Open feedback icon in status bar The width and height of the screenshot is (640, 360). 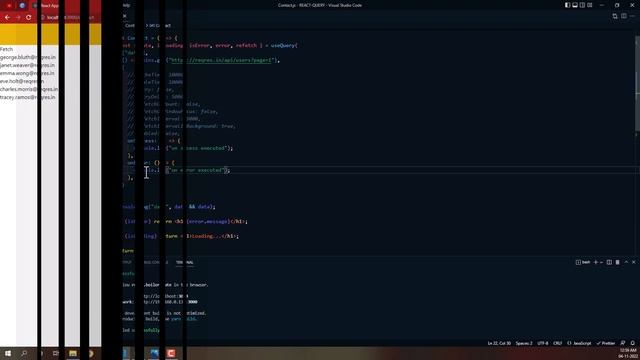[623, 343]
